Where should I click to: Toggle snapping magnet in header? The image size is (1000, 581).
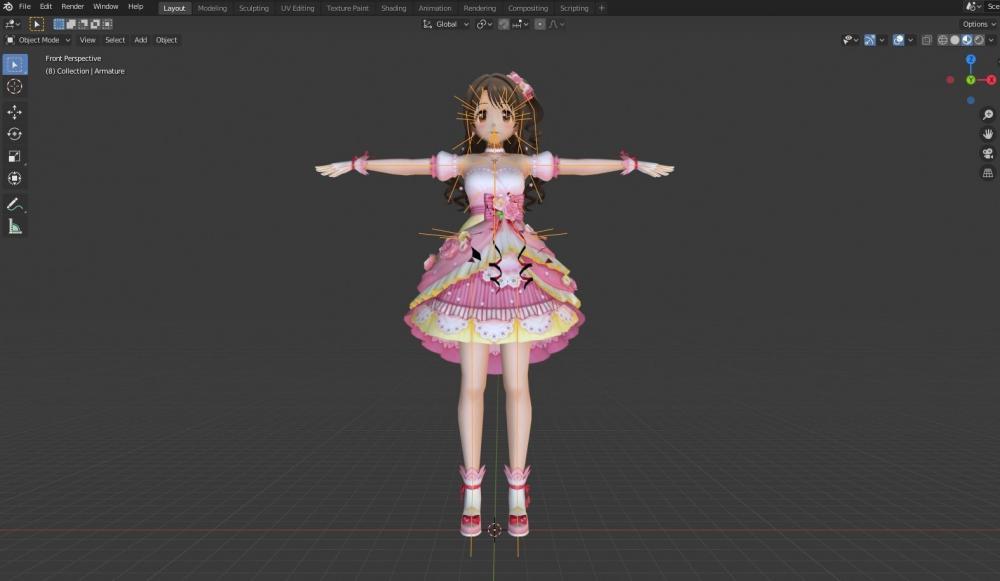click(x=504, y=24)
